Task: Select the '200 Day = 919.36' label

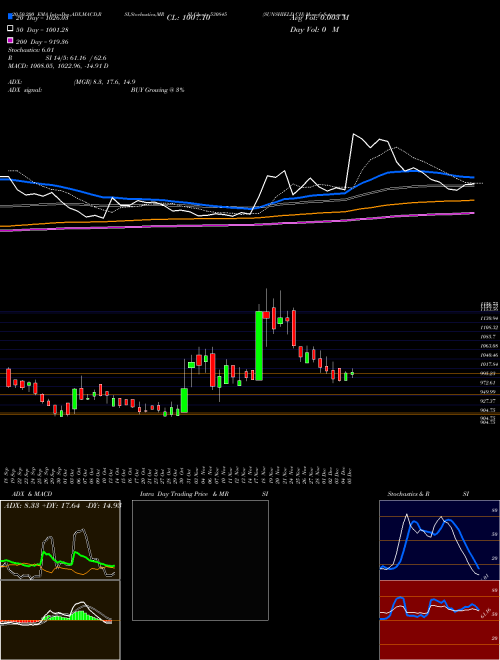Action: (43, 42)
